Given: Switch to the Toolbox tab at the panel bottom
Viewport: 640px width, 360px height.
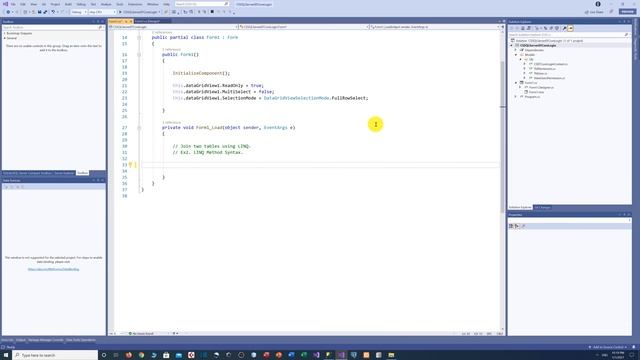Looking at the screenshot, I should click(x=82, y=173).
